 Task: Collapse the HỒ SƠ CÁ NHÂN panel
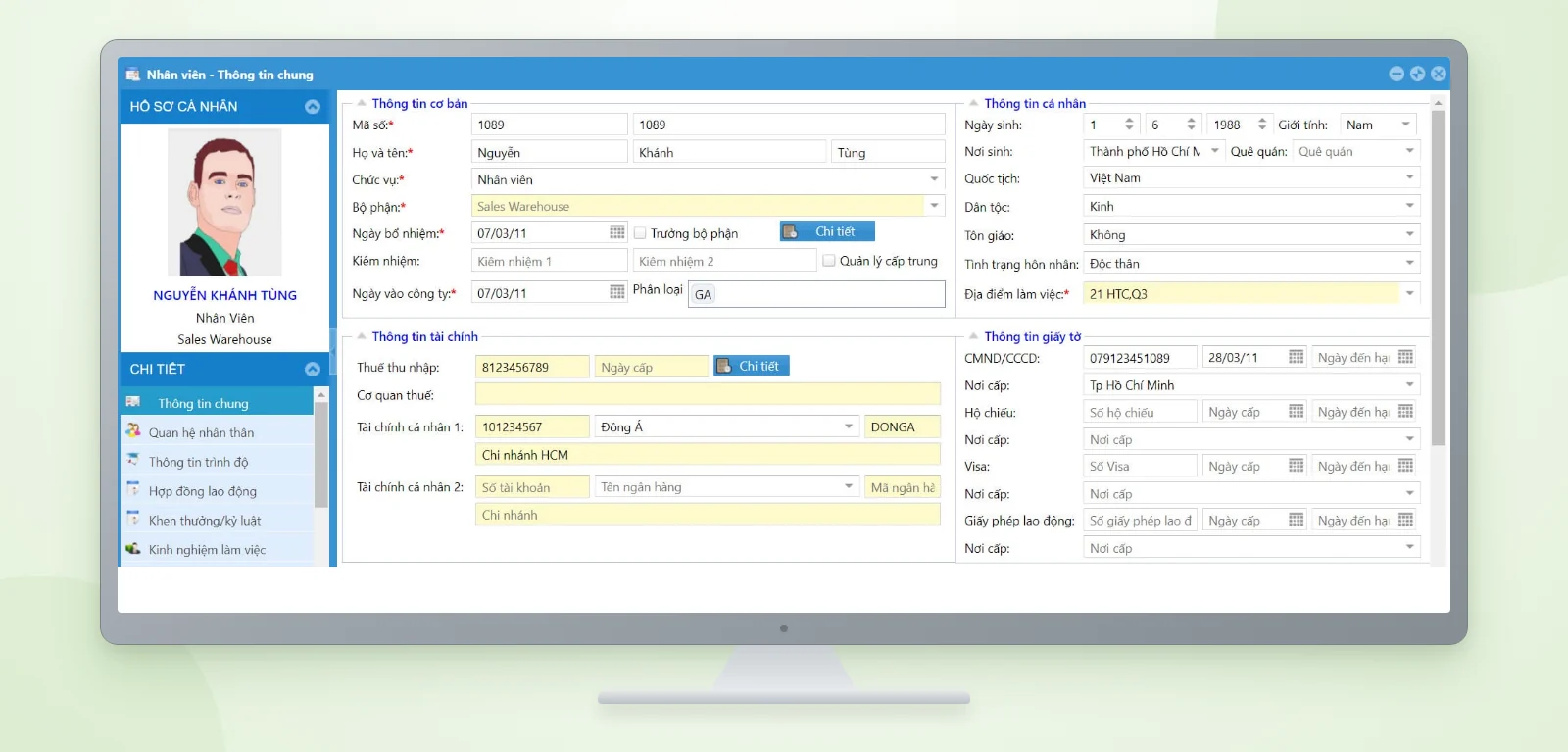pos(313,107)
